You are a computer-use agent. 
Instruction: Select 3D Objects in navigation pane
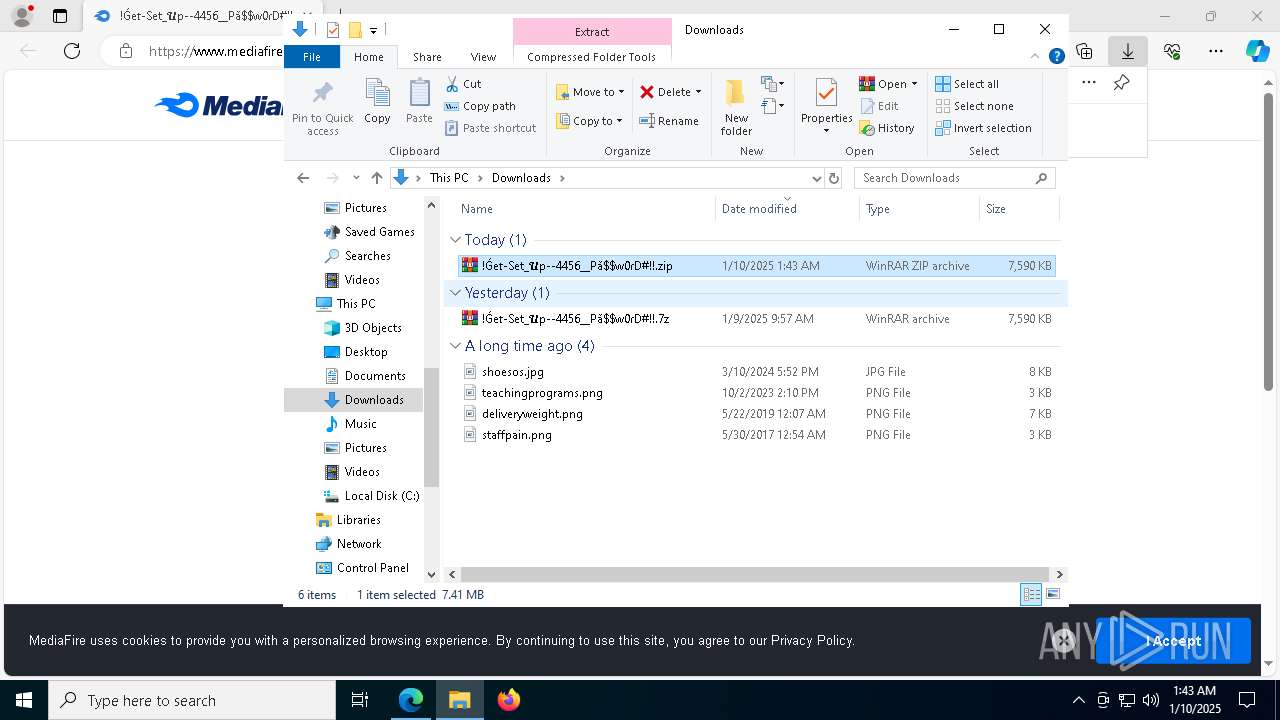point(372,328)
